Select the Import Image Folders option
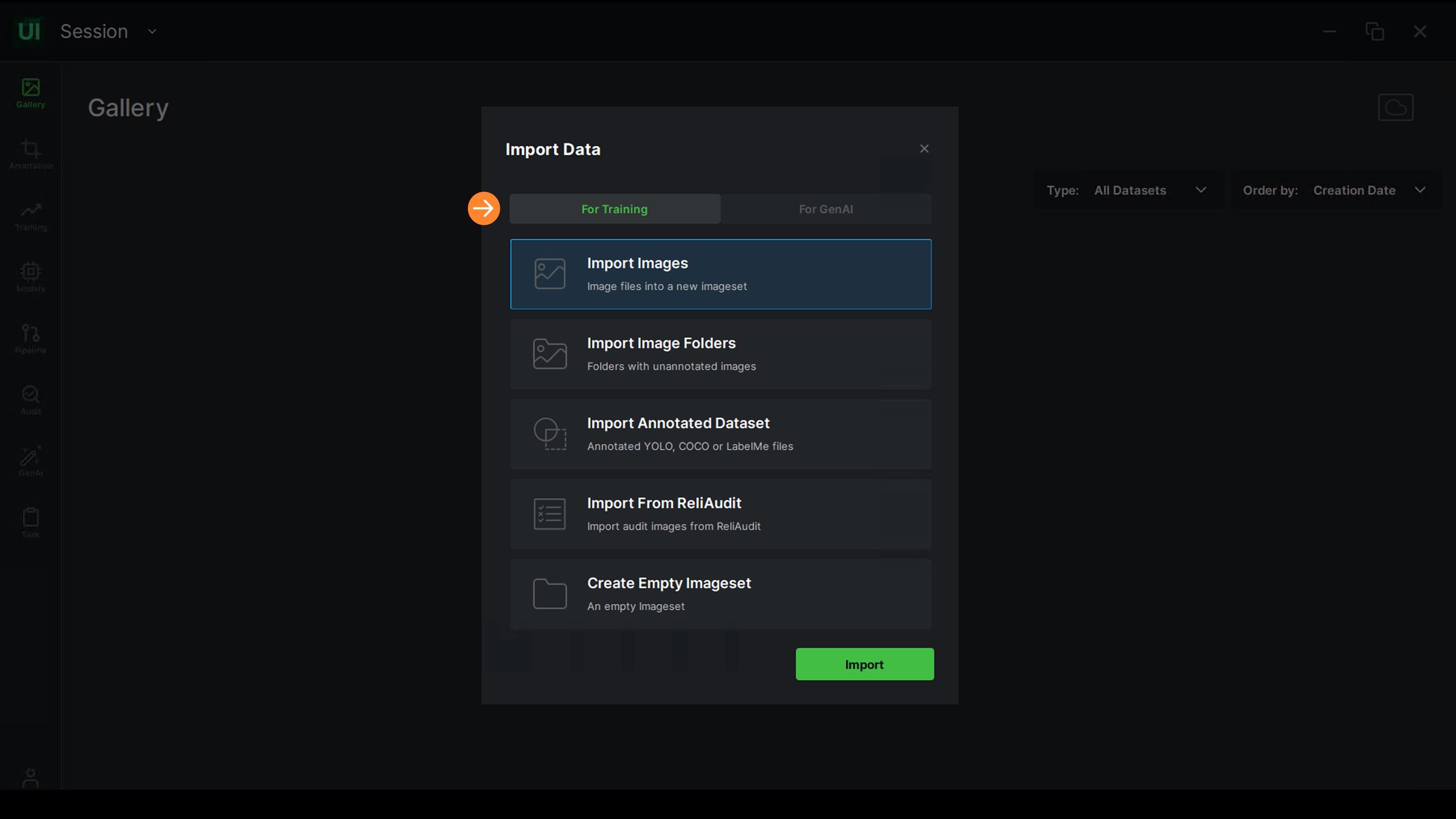This screenshot has height=819, width=1456. pos(720,354)
